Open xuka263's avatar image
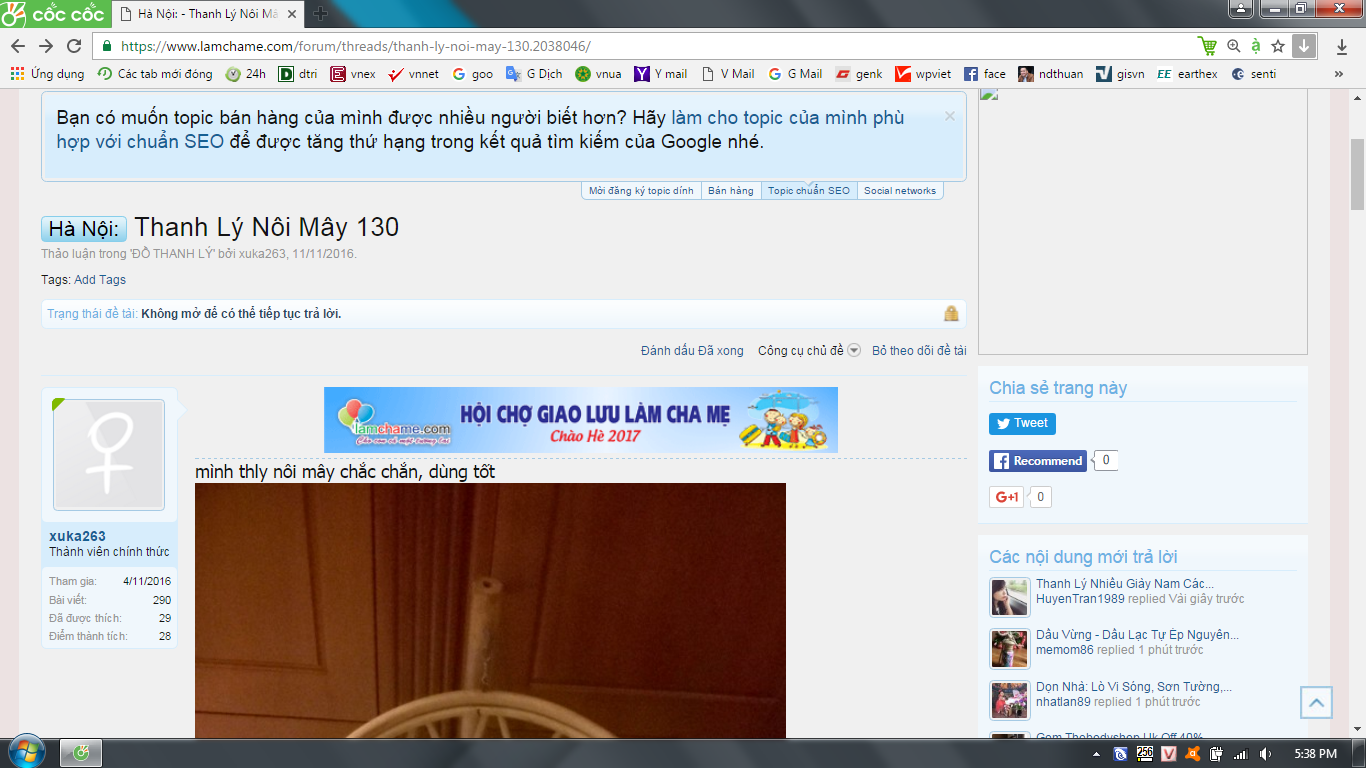The image size is (1366, 768). tap(109, 455)
